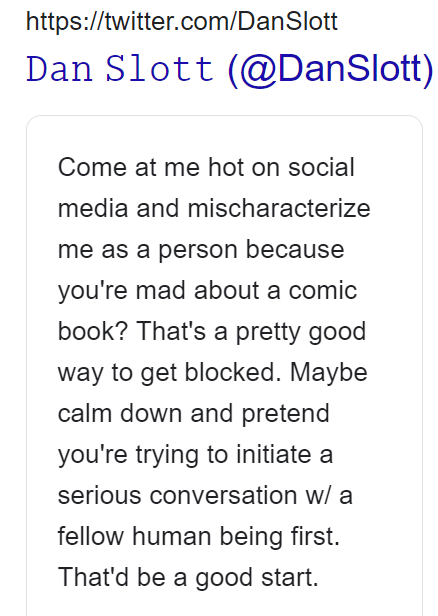Click the line "fellow human being first."

pyautogui.click(x=199, y=536)
